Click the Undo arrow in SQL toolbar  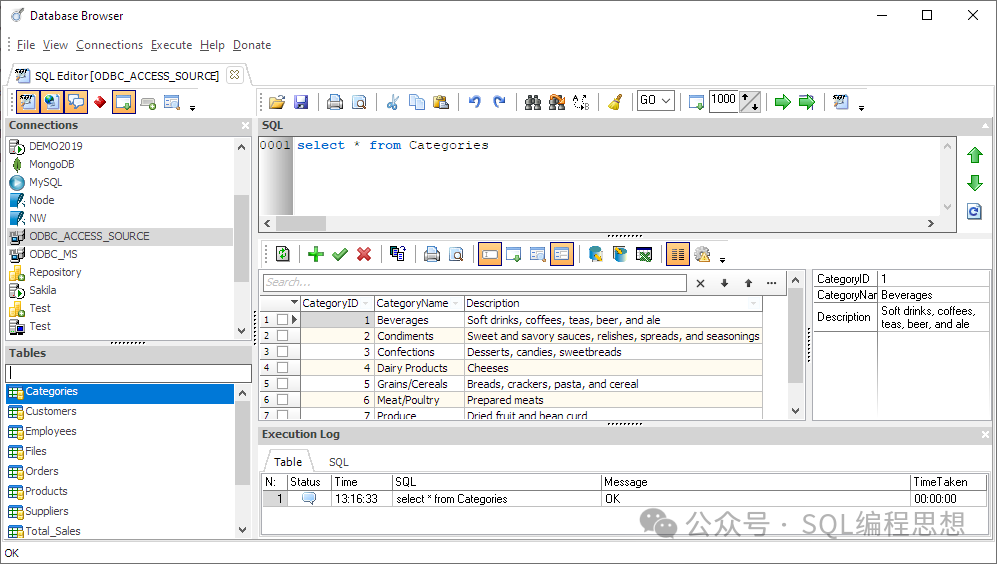tap(475, 102)
